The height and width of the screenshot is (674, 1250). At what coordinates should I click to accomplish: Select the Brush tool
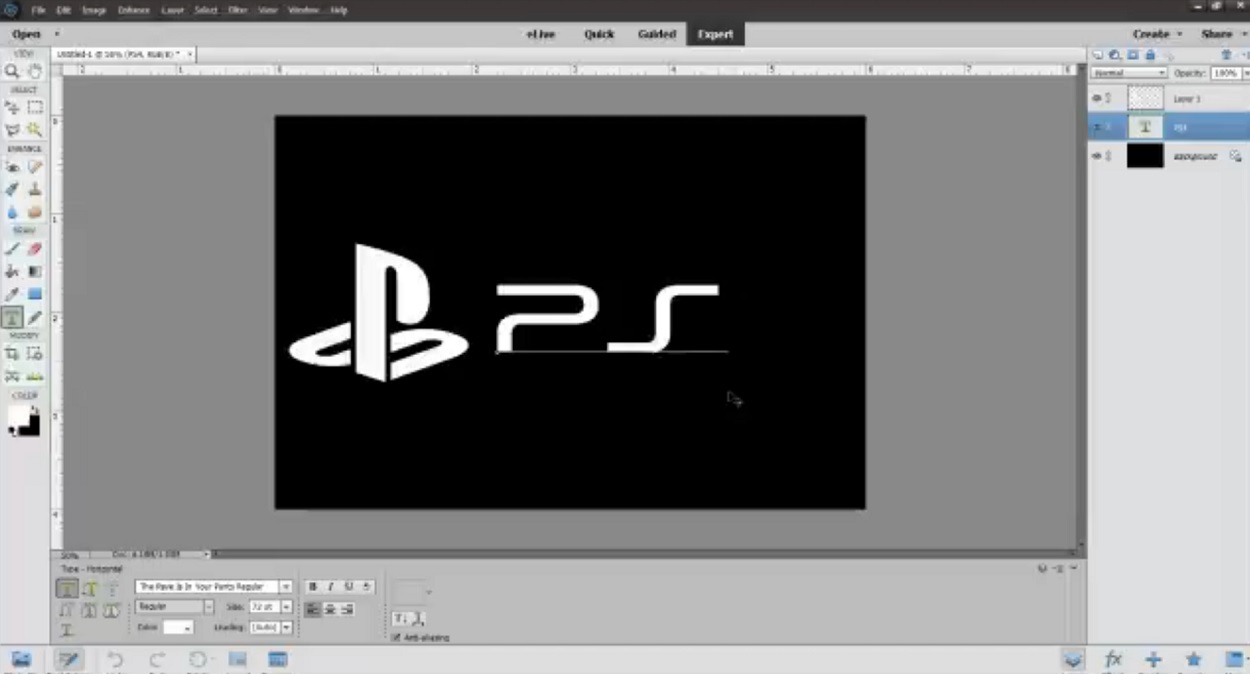pos(12,249)
